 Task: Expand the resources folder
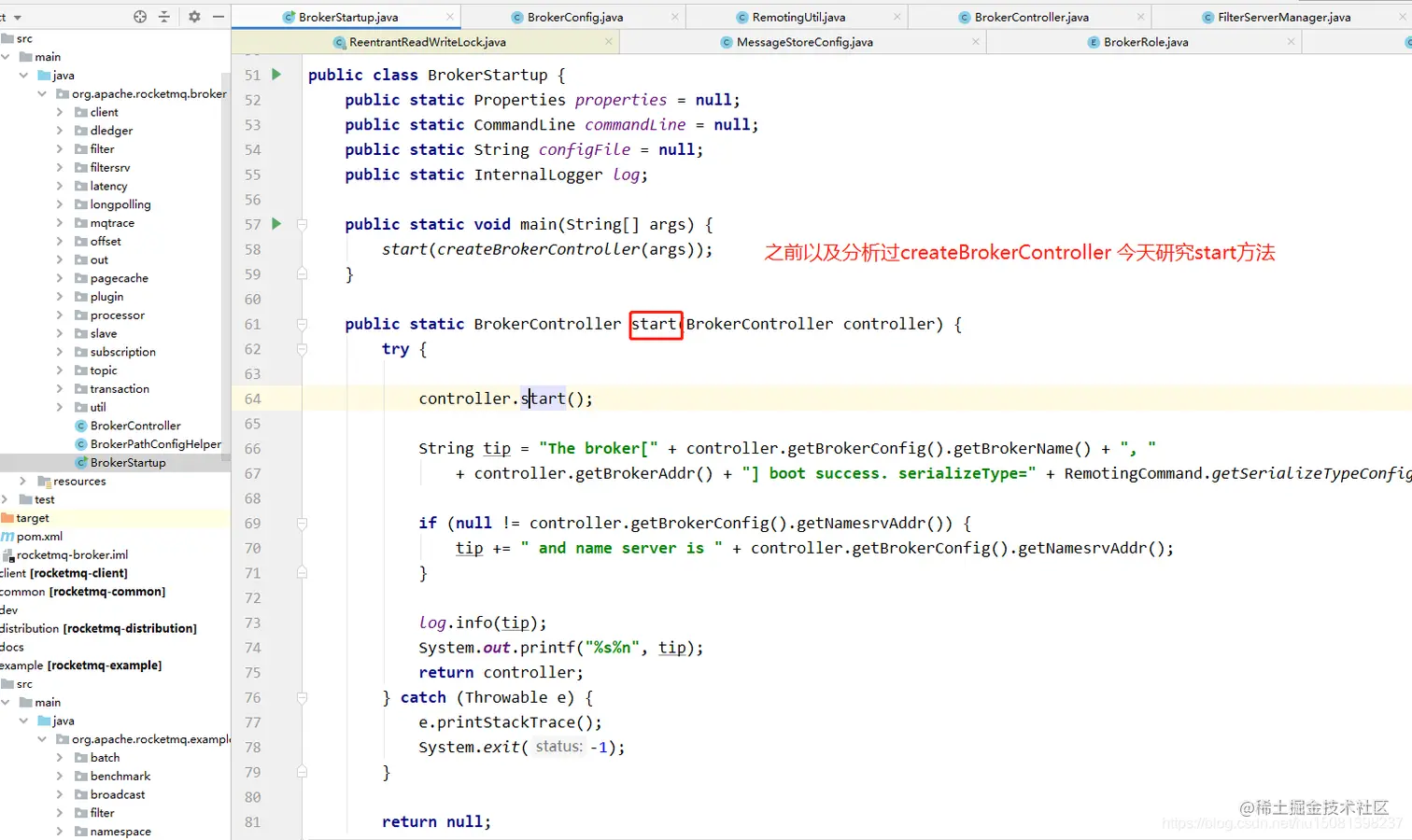tap(23, 482)
